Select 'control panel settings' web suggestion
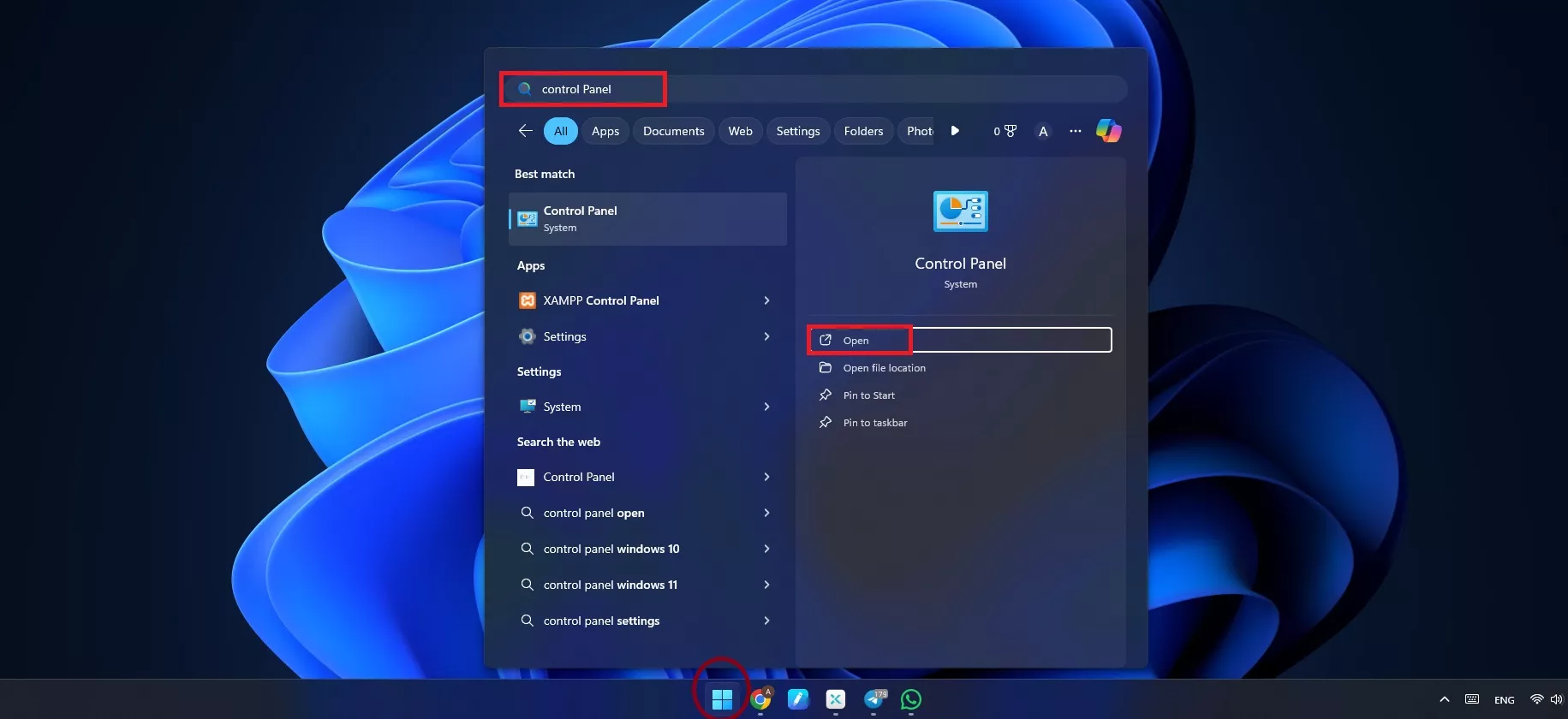This screenshot has height=719, width=1568. click(648, 621)
